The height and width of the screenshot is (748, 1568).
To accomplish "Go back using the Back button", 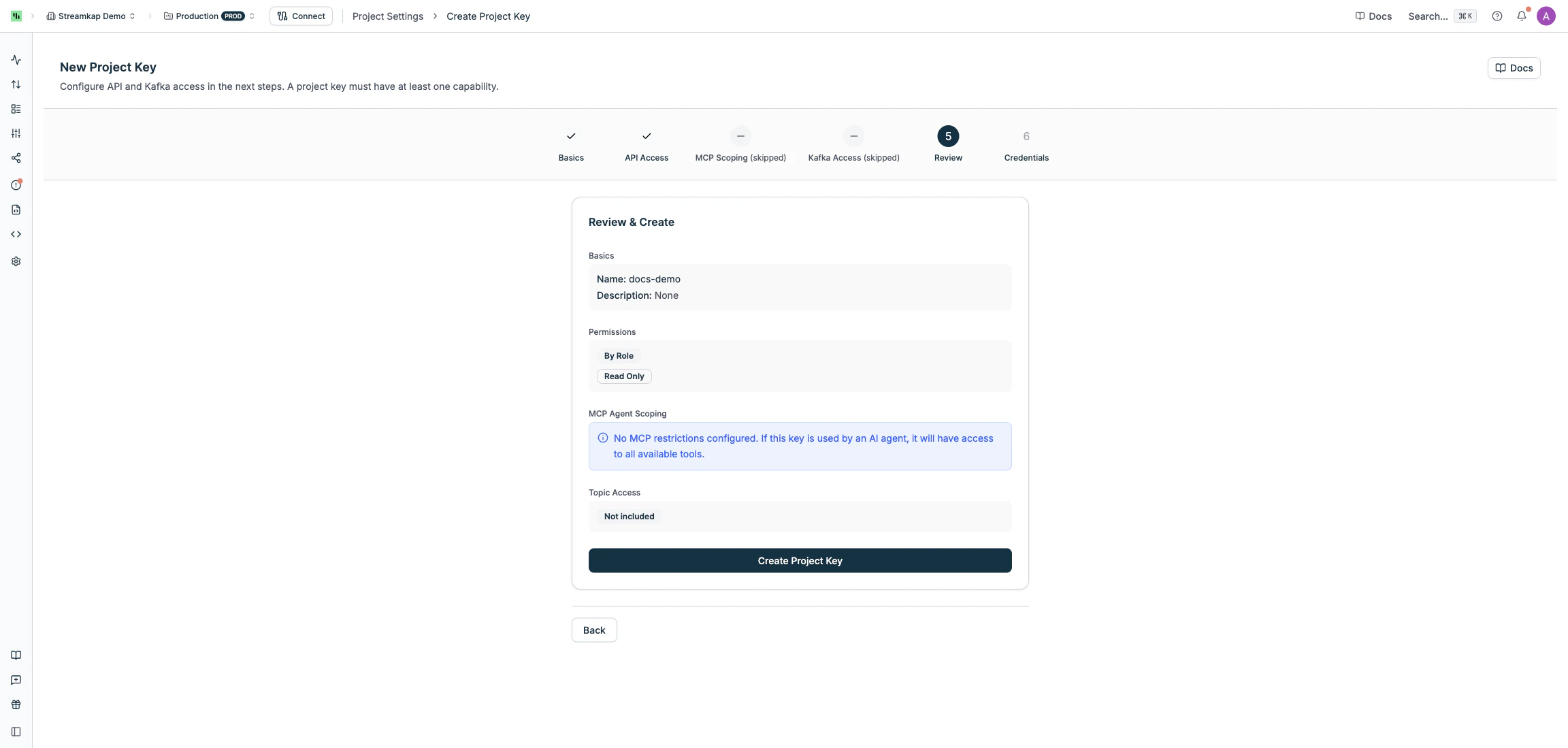I will (x=593, y=630).
